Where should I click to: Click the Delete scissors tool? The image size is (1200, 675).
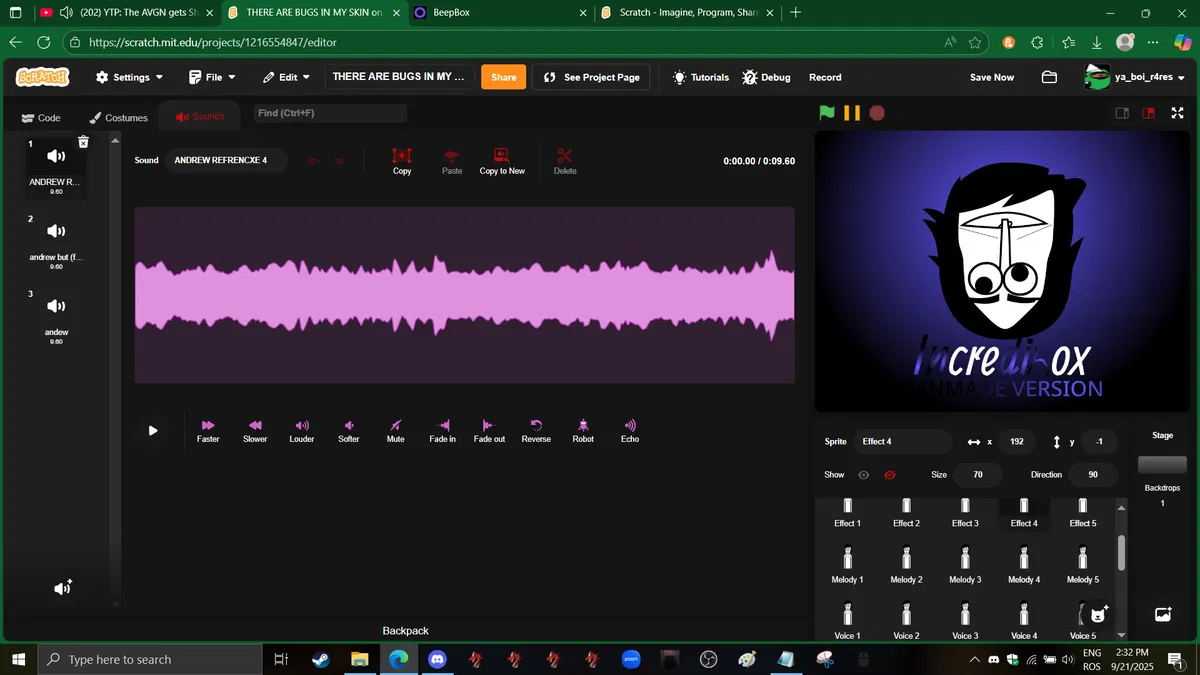click(x=565, y=161)
